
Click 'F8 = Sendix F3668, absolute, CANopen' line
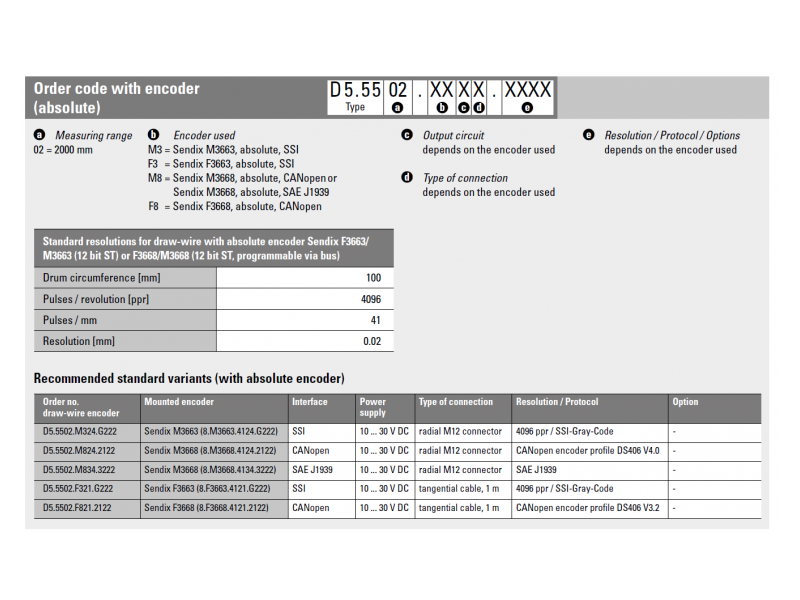[235, 206]
